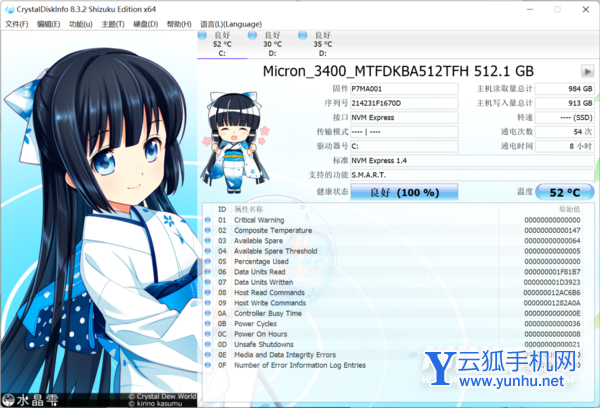This screenshot has height=408, width=600.
Task: Select the Host Read Commands attribute name
Action: tap(269, 292)
